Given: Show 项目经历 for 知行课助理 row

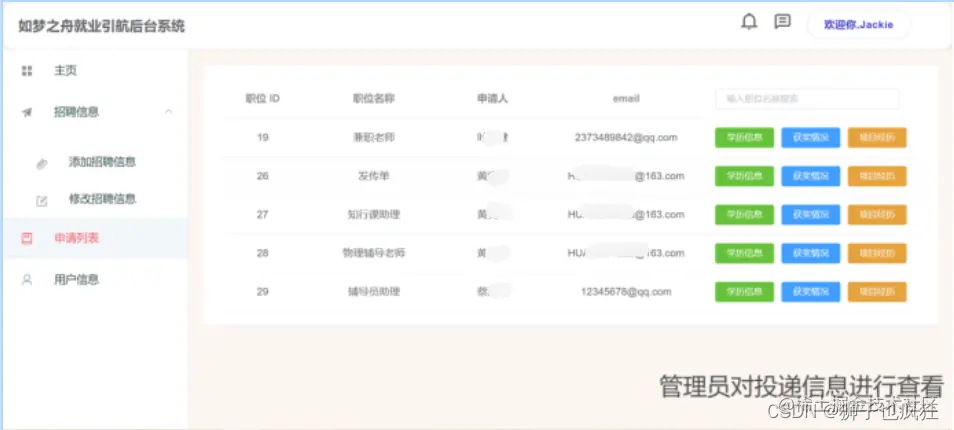Looking at the screenshot, I should [x=877, y=215].
